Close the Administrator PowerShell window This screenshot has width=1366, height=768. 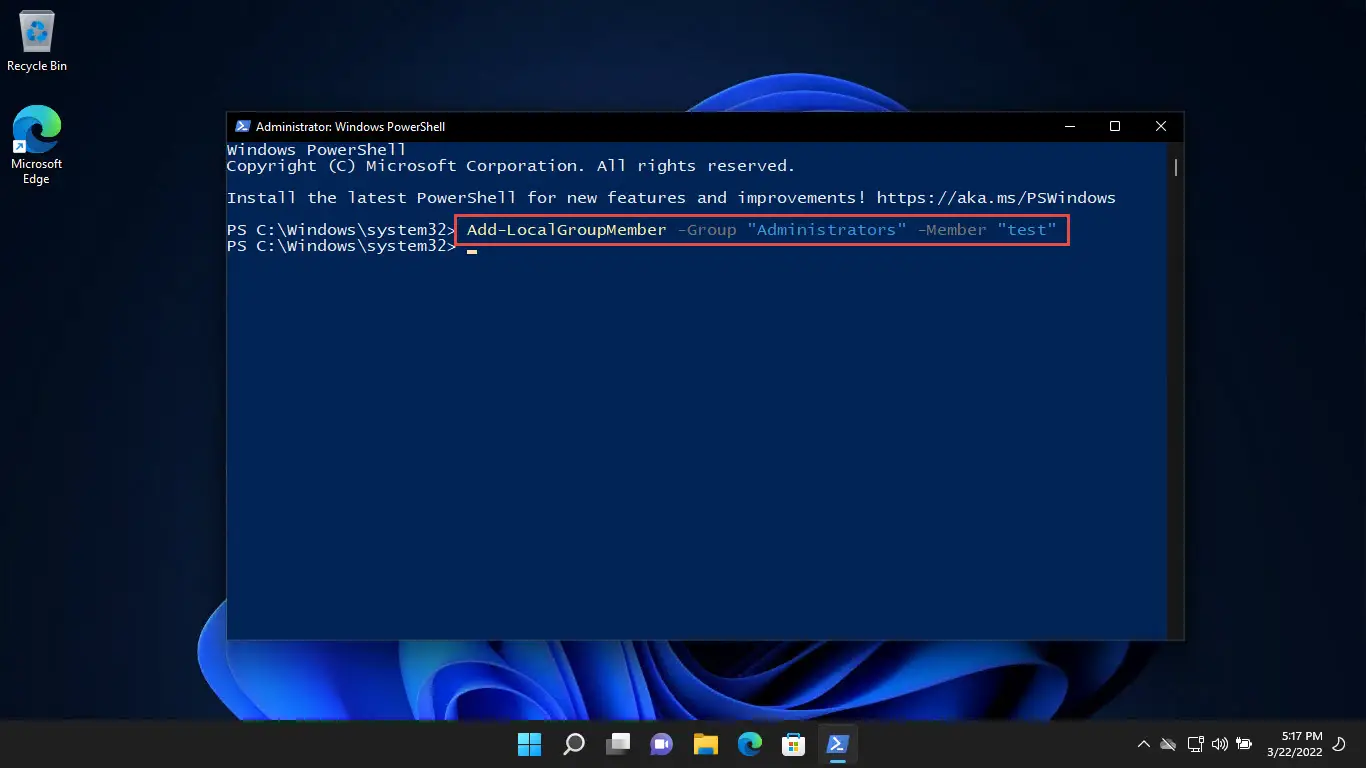1161,127
